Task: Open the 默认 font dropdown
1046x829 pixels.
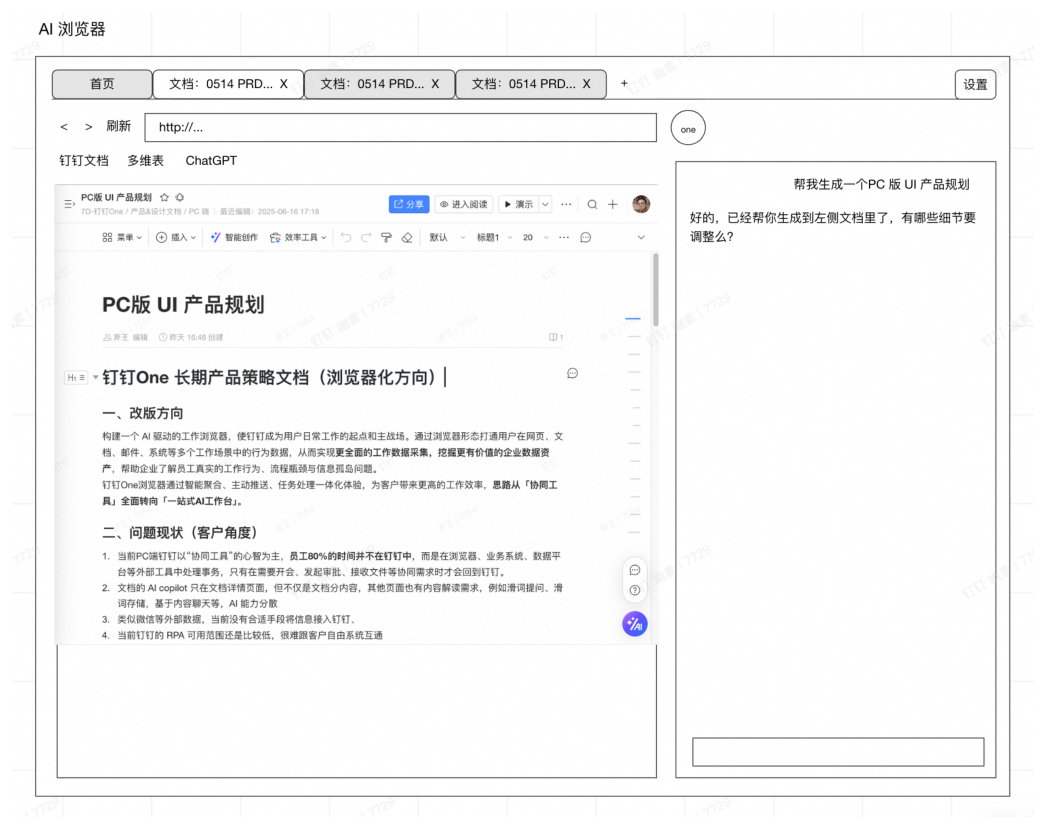Action: coord(447,237)
